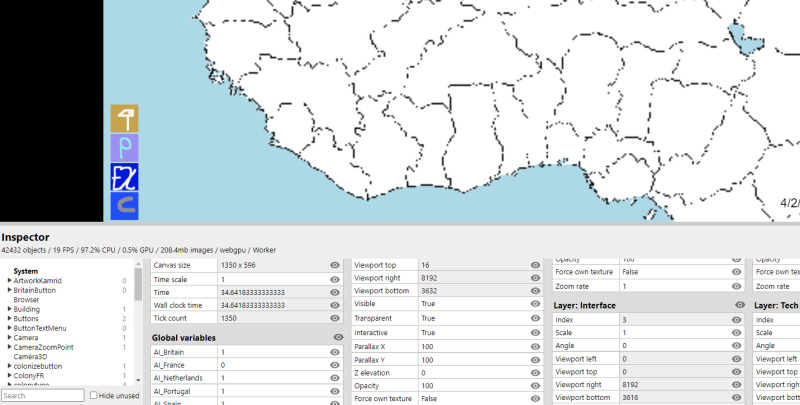The image size is (800, 405).
Task: Toggle watch eye for Wall clock time
Action: point(335,305)
